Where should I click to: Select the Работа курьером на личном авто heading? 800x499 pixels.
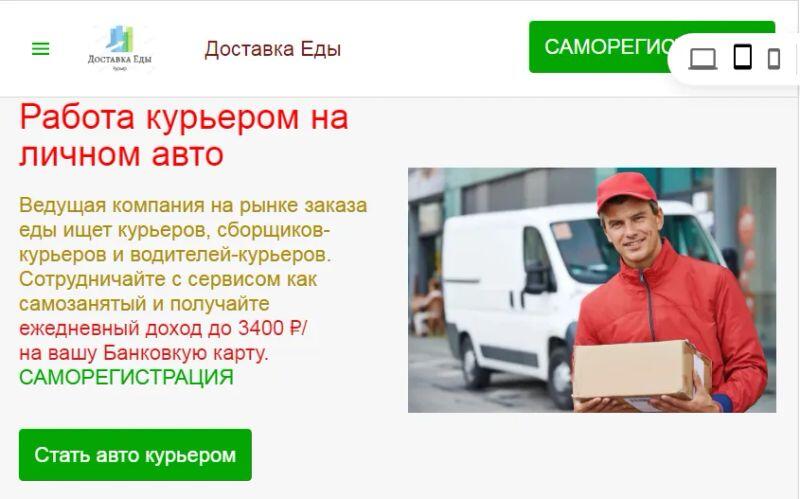184,135
